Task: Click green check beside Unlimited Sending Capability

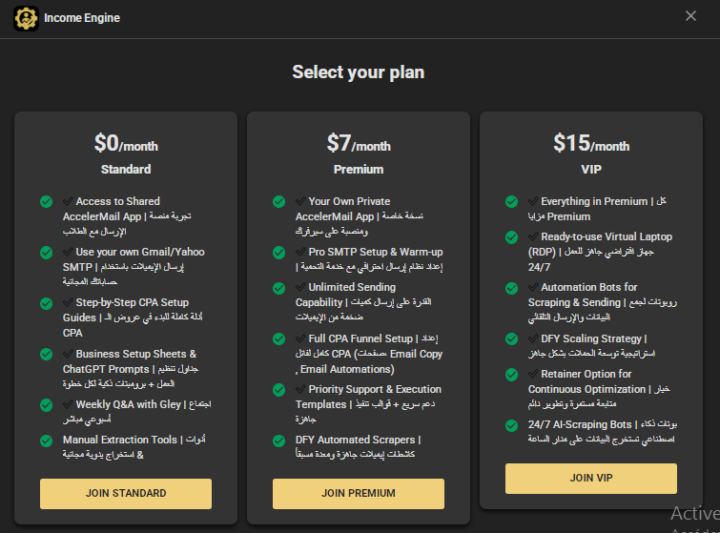Action: 279,288
